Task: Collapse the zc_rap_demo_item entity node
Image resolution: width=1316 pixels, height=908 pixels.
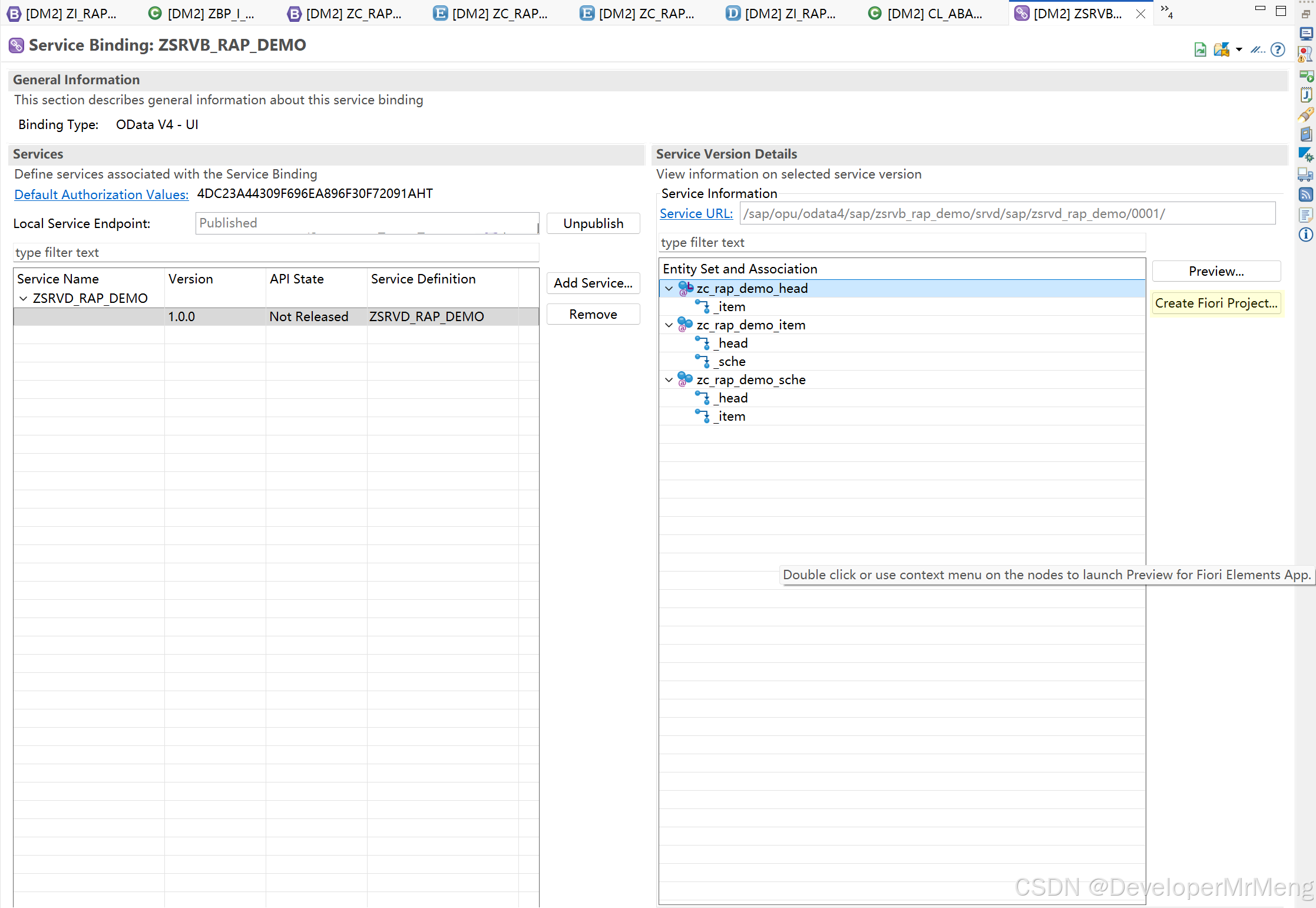Action: 669,325
